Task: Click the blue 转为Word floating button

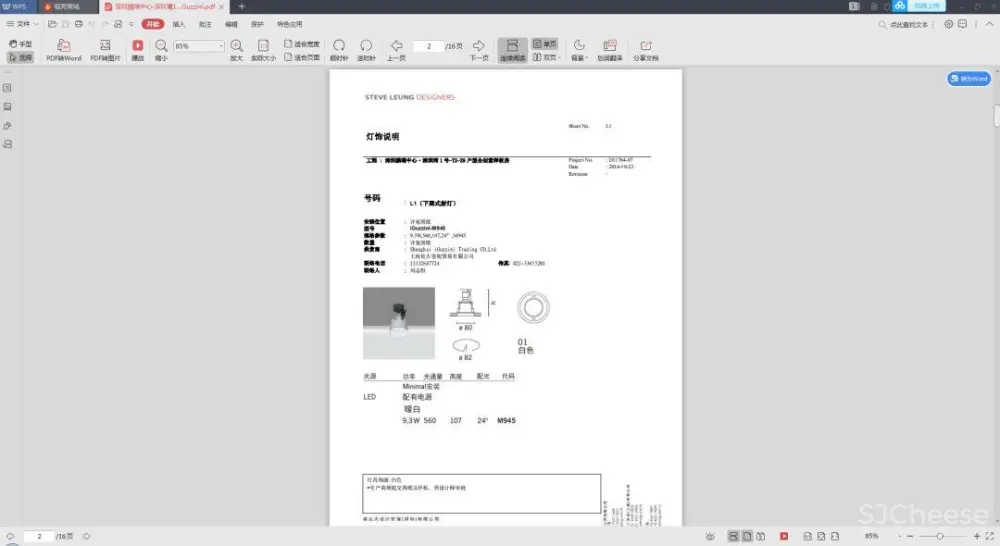Action: (x=968, y=79)
